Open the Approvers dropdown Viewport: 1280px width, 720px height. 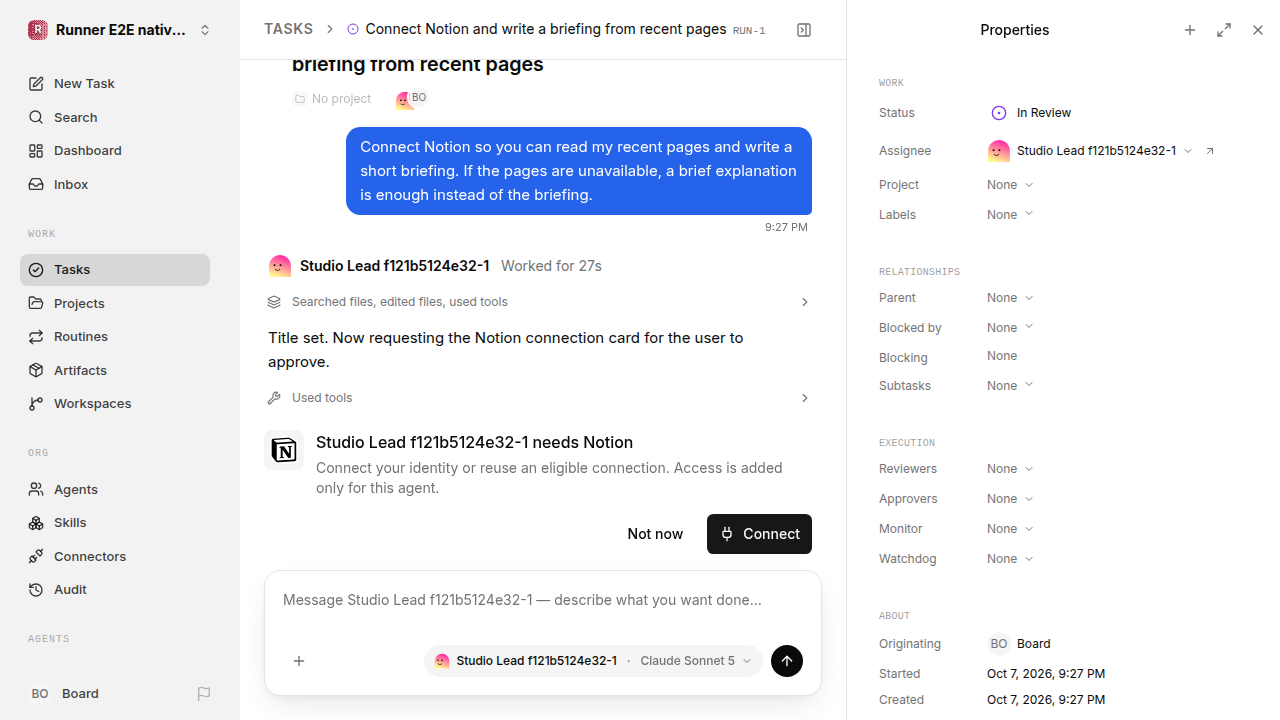1010,499
